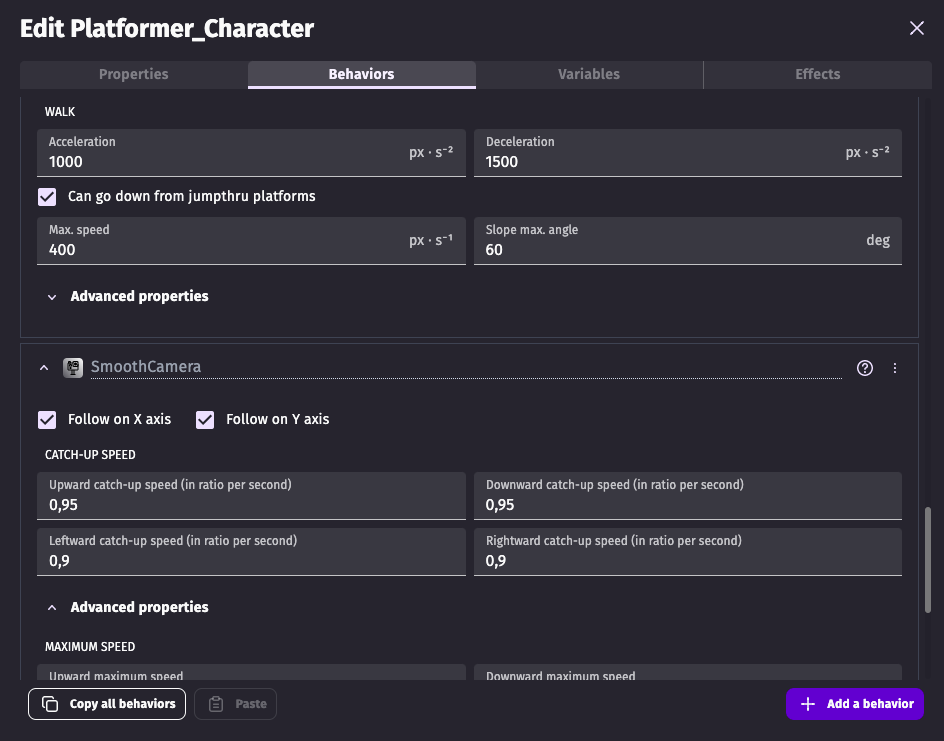This screenshot has width=944, height=741.
Task: Click the copy icon in Copy all behaviors
Action: click(x=50, y=704)
